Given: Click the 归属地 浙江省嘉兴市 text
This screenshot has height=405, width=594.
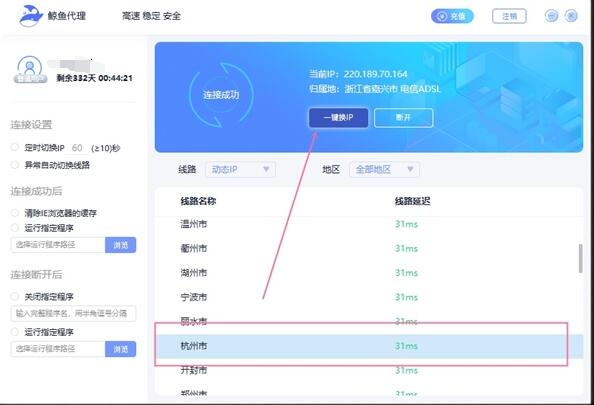Looking at the screenshot, I should pos(375,89).
